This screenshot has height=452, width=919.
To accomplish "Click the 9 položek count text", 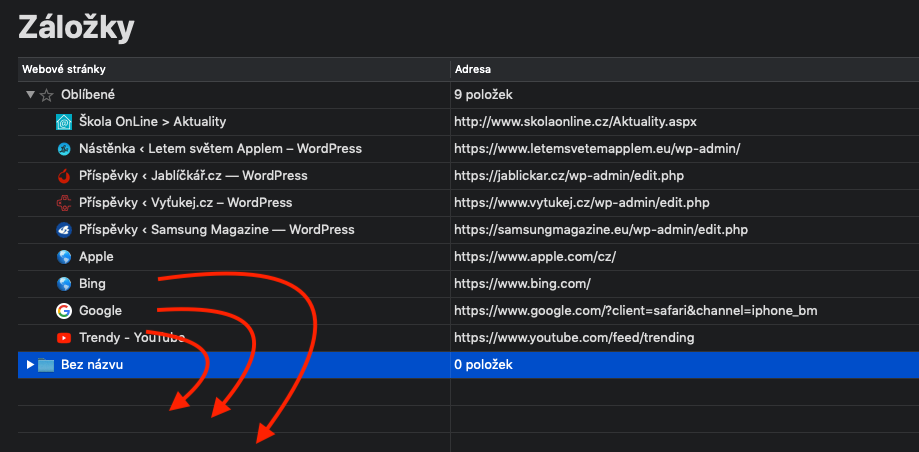I will click(x=484, y=95).
